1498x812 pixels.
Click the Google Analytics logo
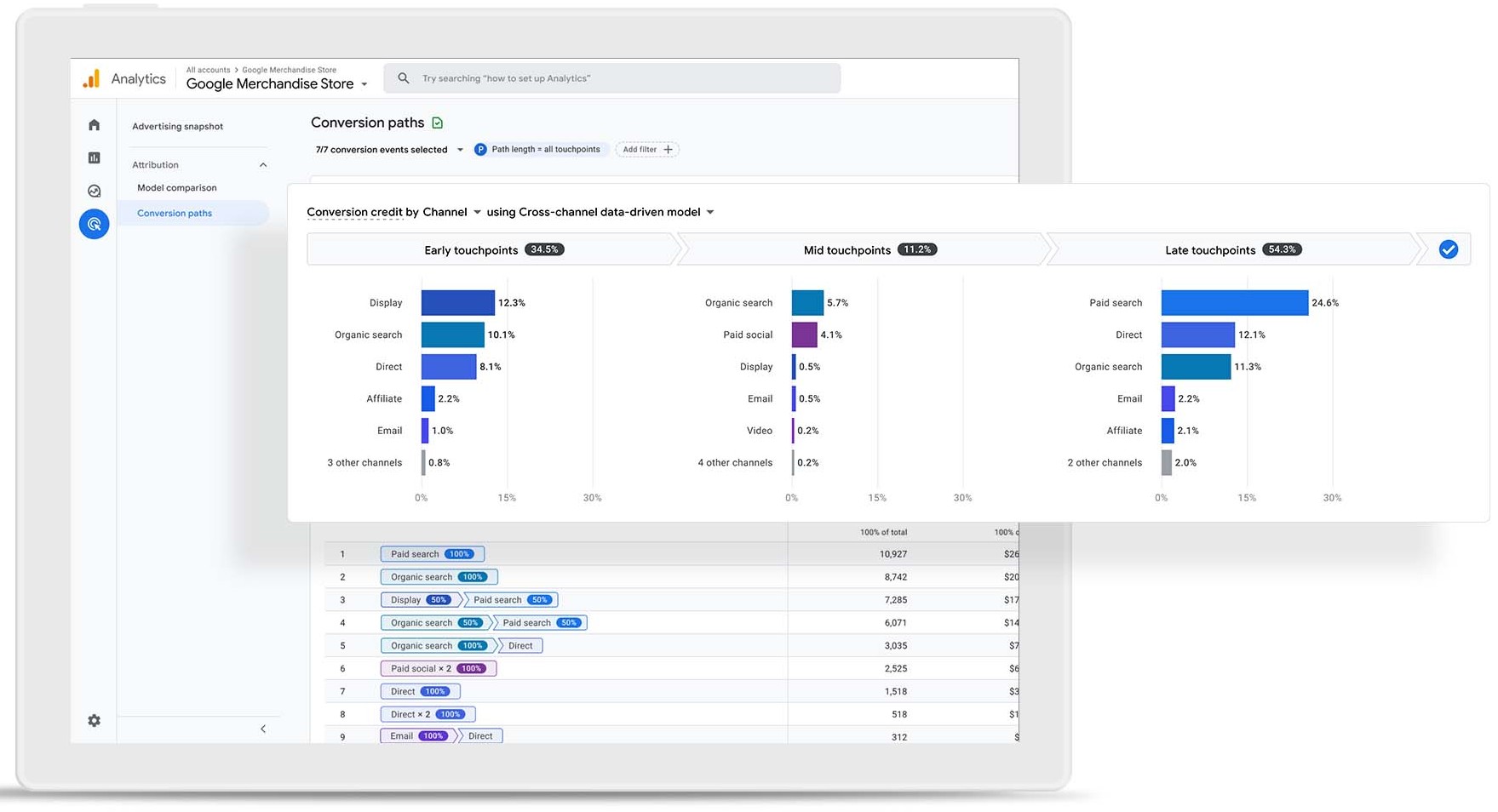pos(91,78)
